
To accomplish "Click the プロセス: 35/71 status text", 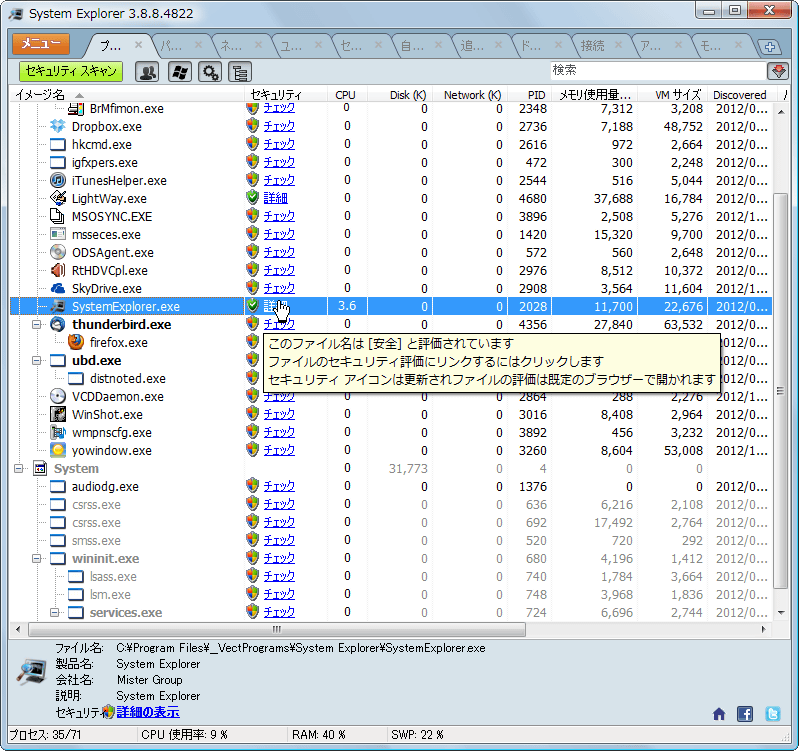I will point(45,735).
